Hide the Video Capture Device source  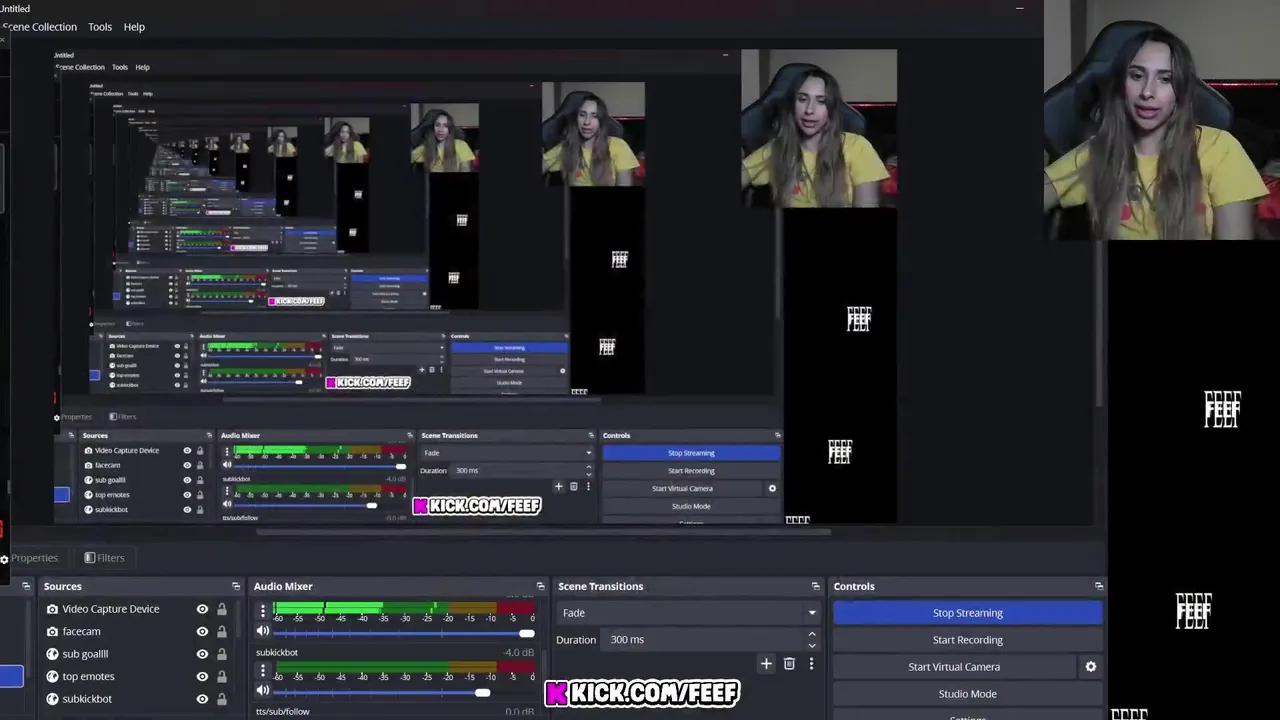point(202,609)
